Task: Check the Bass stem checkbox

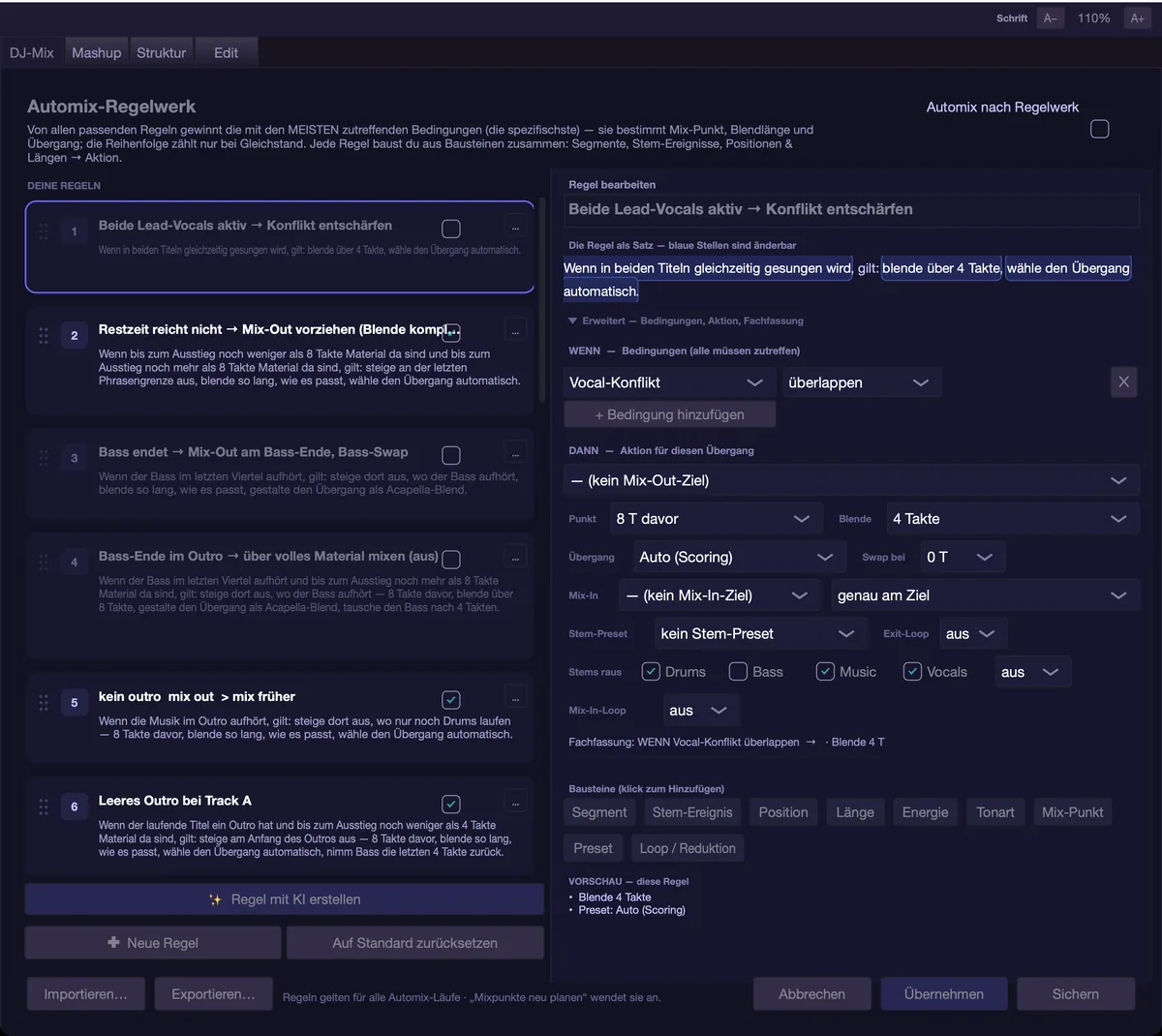Action: pyautogui.click(x=738, y=672)
